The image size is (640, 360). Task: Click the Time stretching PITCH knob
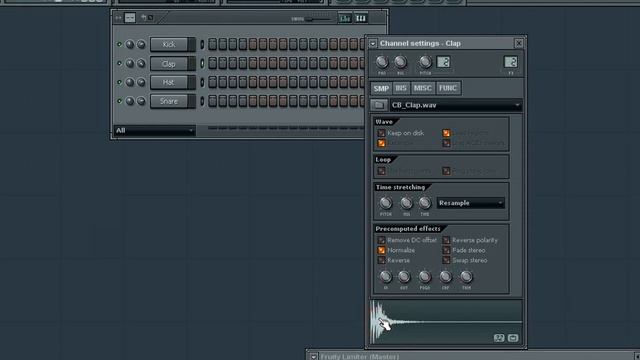coord(386,203)
